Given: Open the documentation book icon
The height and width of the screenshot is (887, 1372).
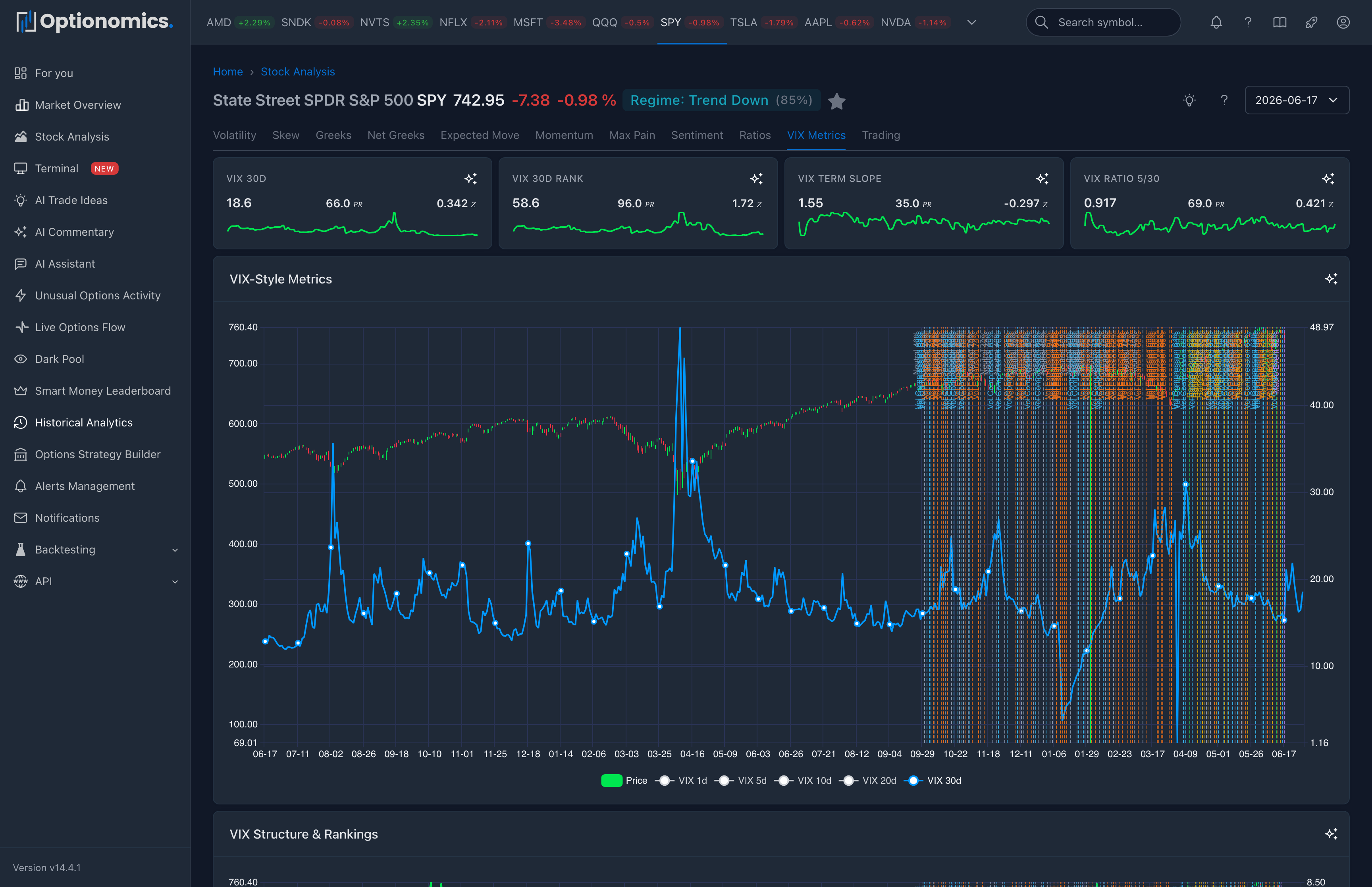Looking at the screenshot, I should click(x=1280, y=23).
